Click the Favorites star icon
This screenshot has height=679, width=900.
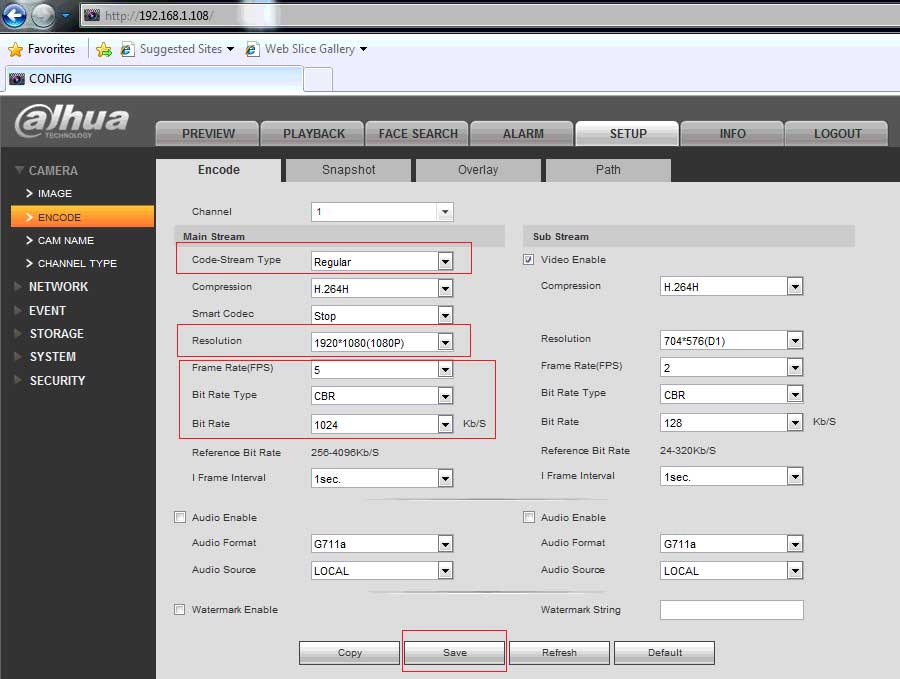[15, 49]
